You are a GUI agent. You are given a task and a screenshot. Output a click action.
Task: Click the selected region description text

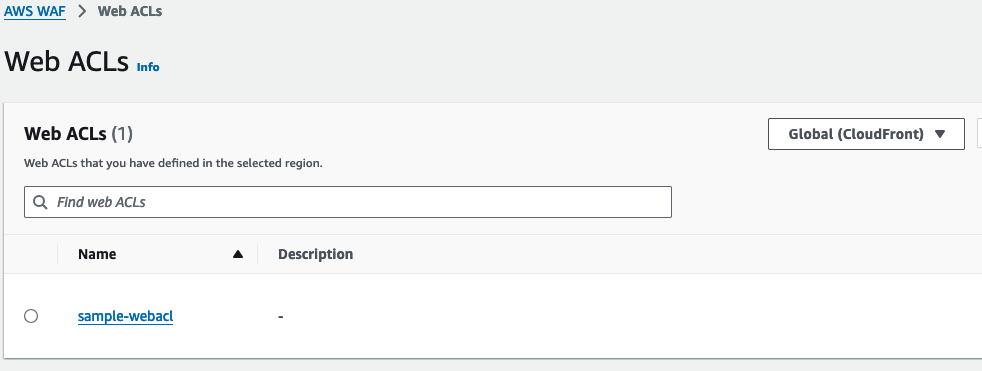tap(173, 164)
